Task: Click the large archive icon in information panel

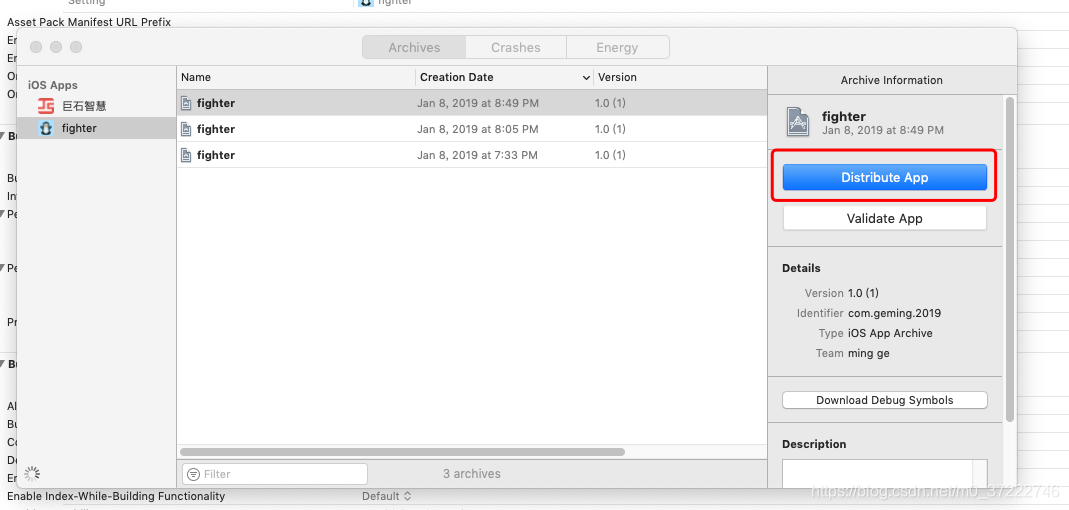Action: [x=798, y=123]
